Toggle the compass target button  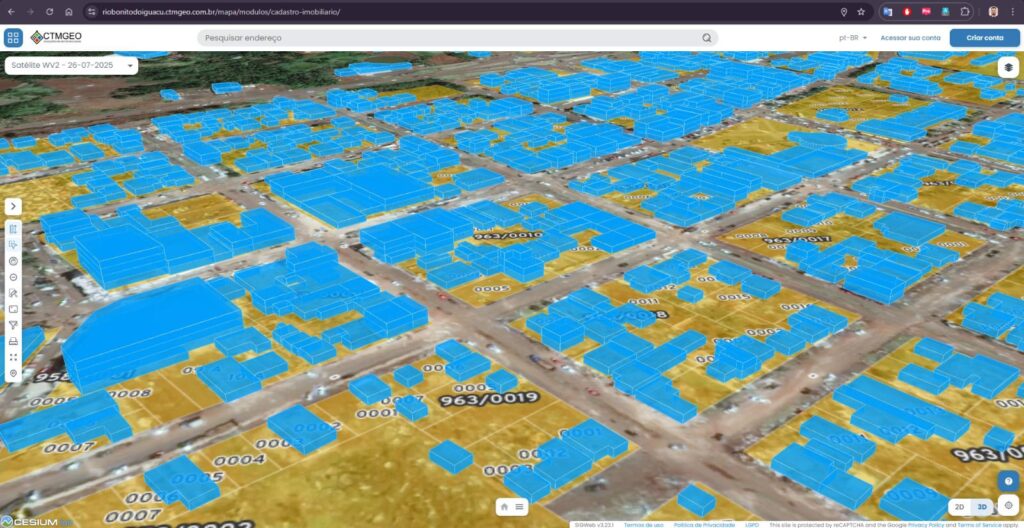pos(1009,506)
